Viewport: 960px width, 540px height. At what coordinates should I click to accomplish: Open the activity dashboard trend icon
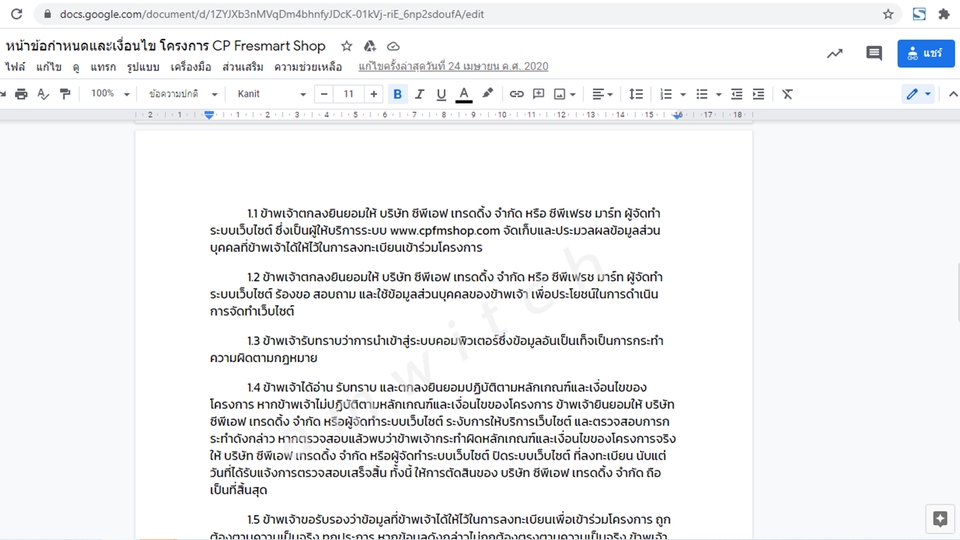[x=834, y=53]
